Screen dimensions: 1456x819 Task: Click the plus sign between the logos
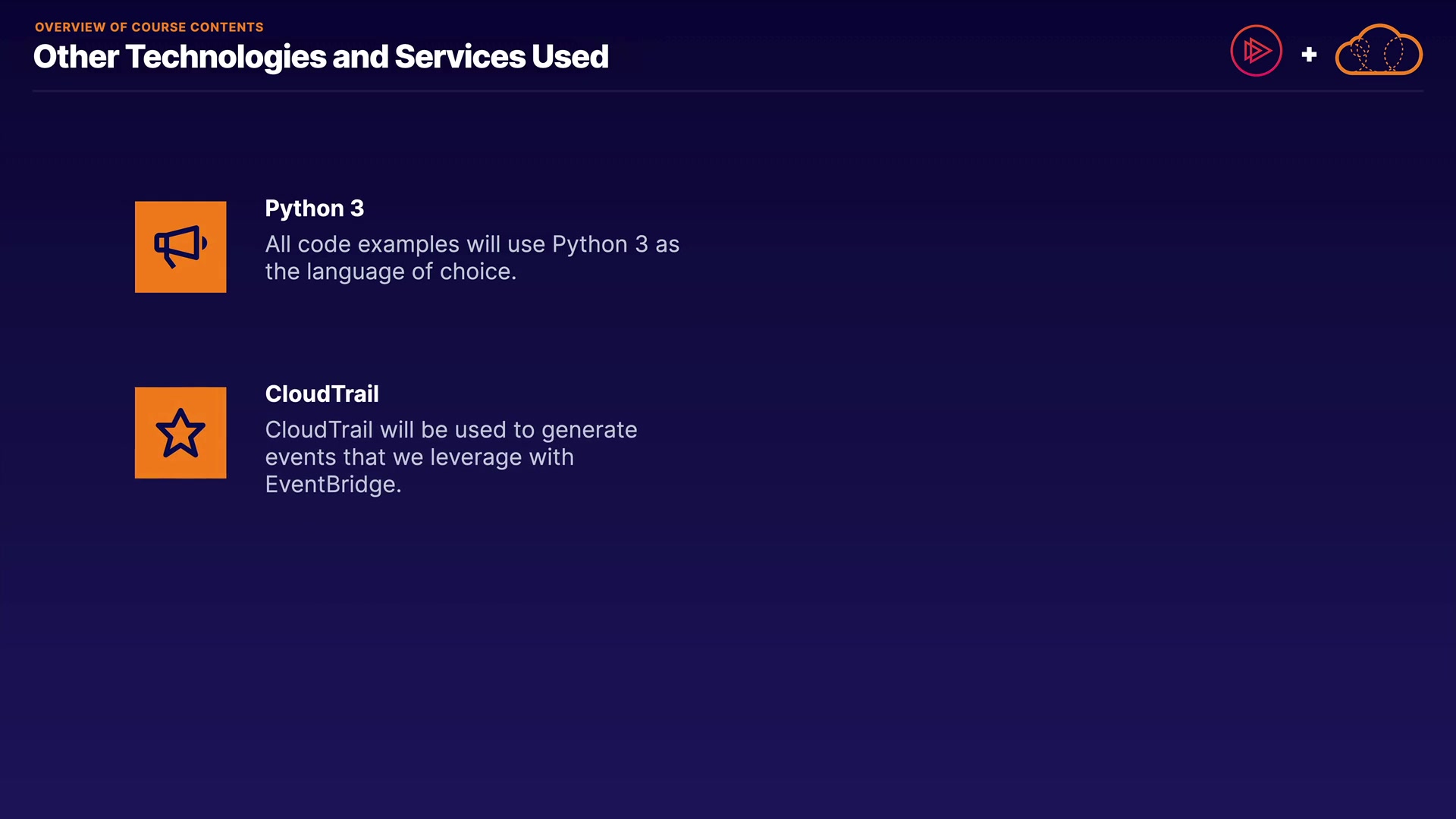pos(1309,55)
